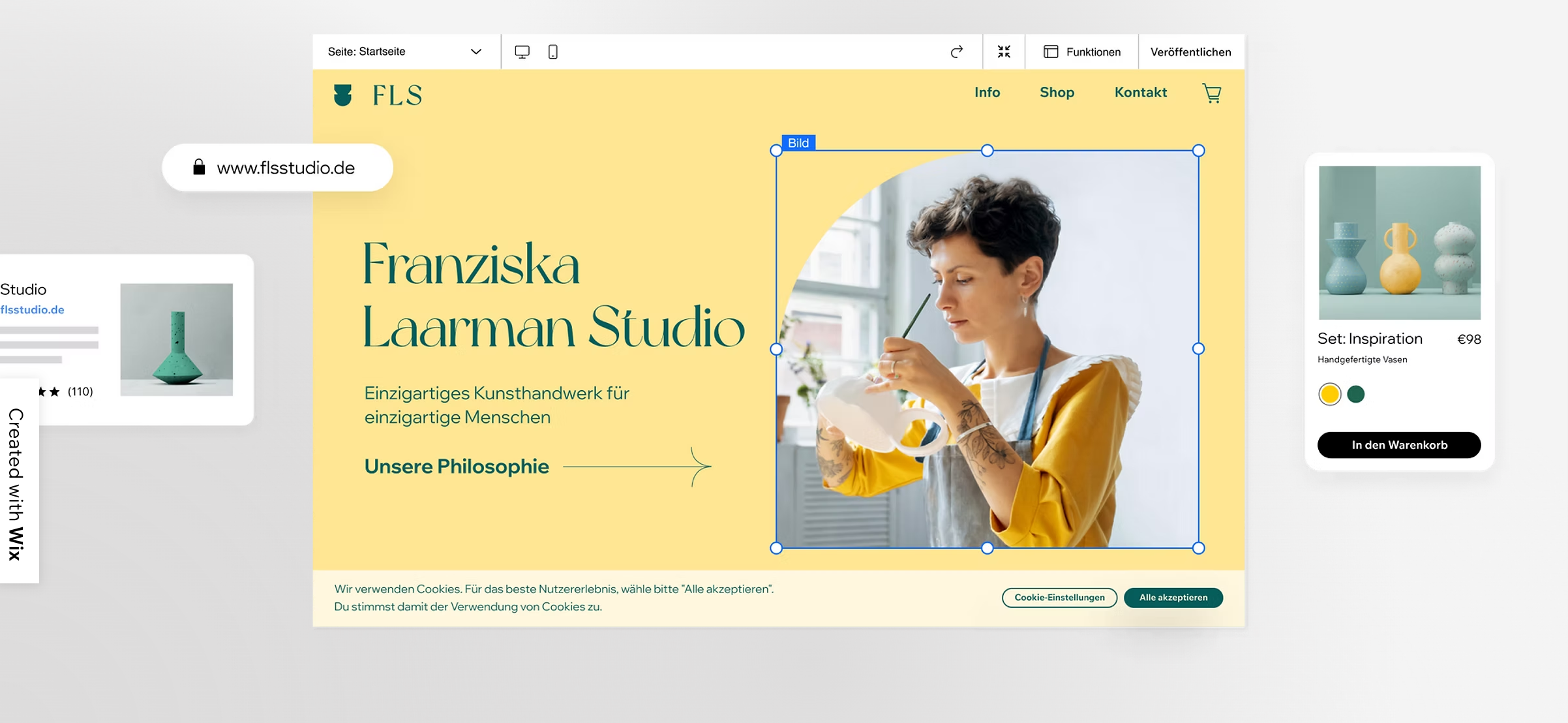Viewport: 1568px width, 723px height.
Task: Click the Einzigartiges Kunsthandwerk subtitle text
Action: click(496, 405)
